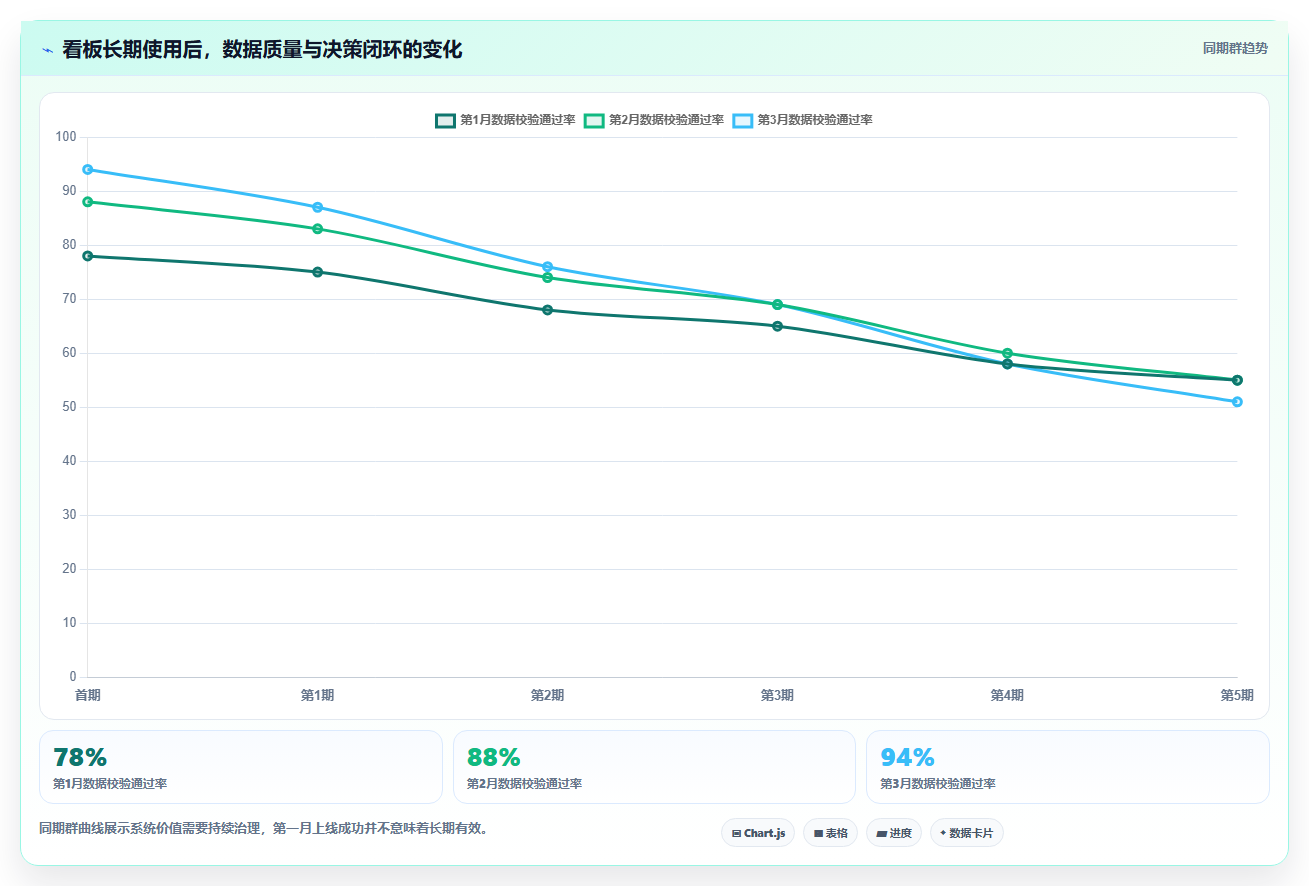This screenshot has width=1309, height=886.
Task: Click the 数据卡片 tag button
Action: 966,833
